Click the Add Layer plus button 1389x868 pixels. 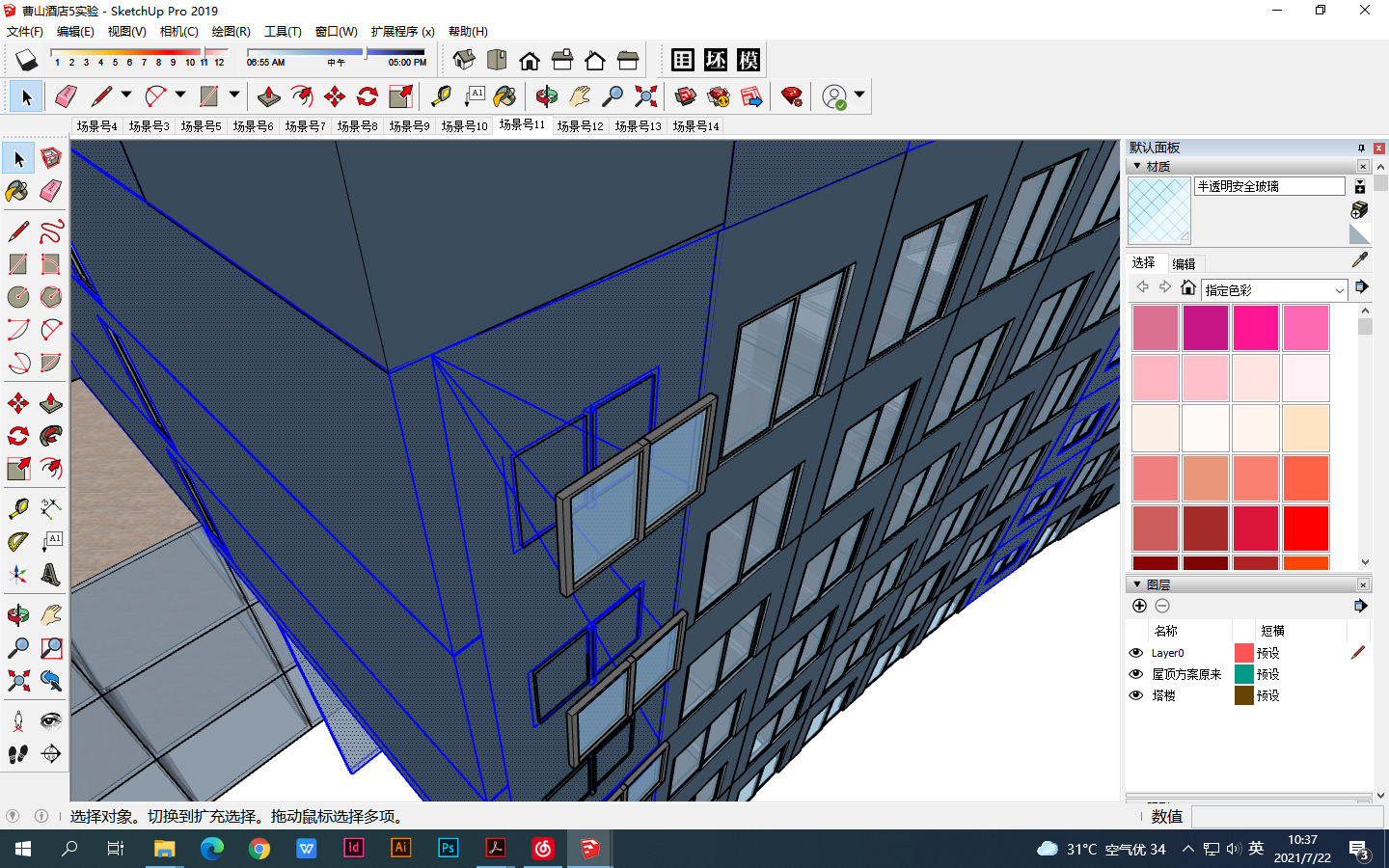[1139, 606]
